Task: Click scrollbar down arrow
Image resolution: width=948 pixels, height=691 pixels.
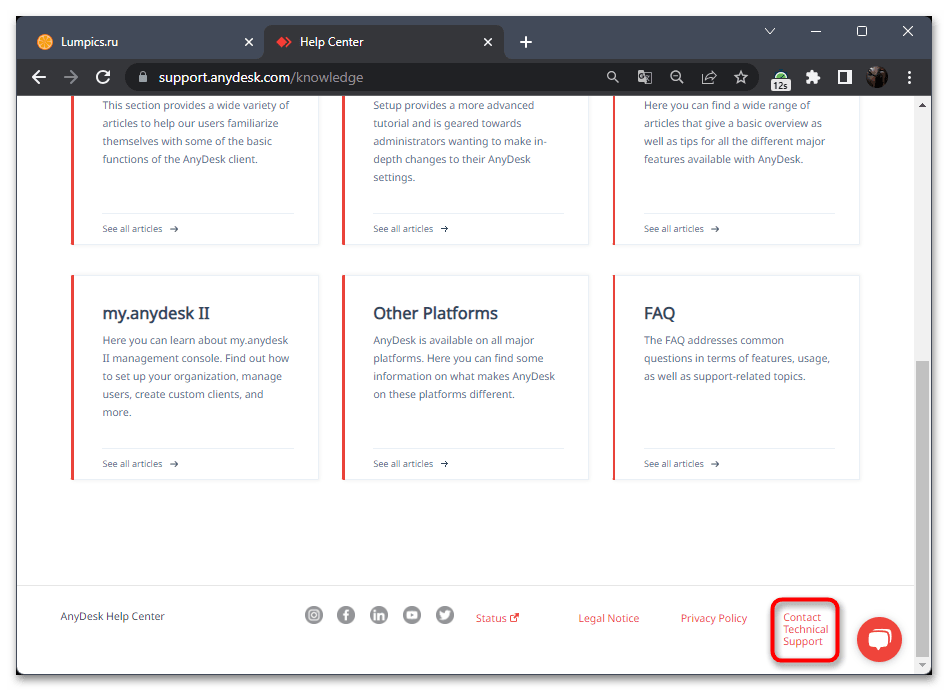Action: [922, 664]
